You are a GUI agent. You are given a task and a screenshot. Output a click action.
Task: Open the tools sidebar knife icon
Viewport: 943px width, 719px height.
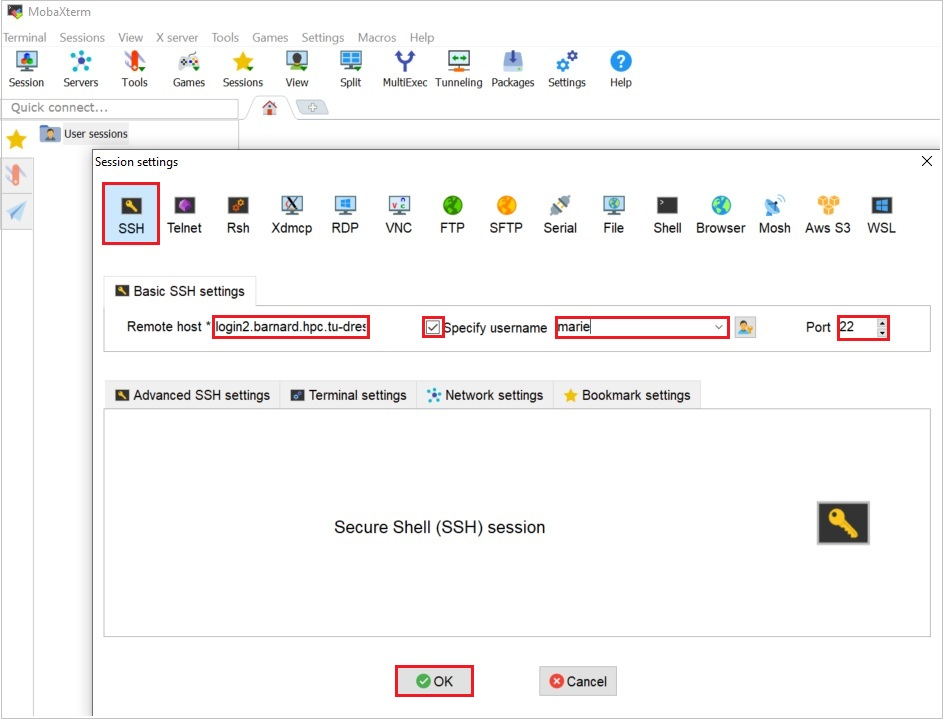pyautogui.click(x=16, y=175)
